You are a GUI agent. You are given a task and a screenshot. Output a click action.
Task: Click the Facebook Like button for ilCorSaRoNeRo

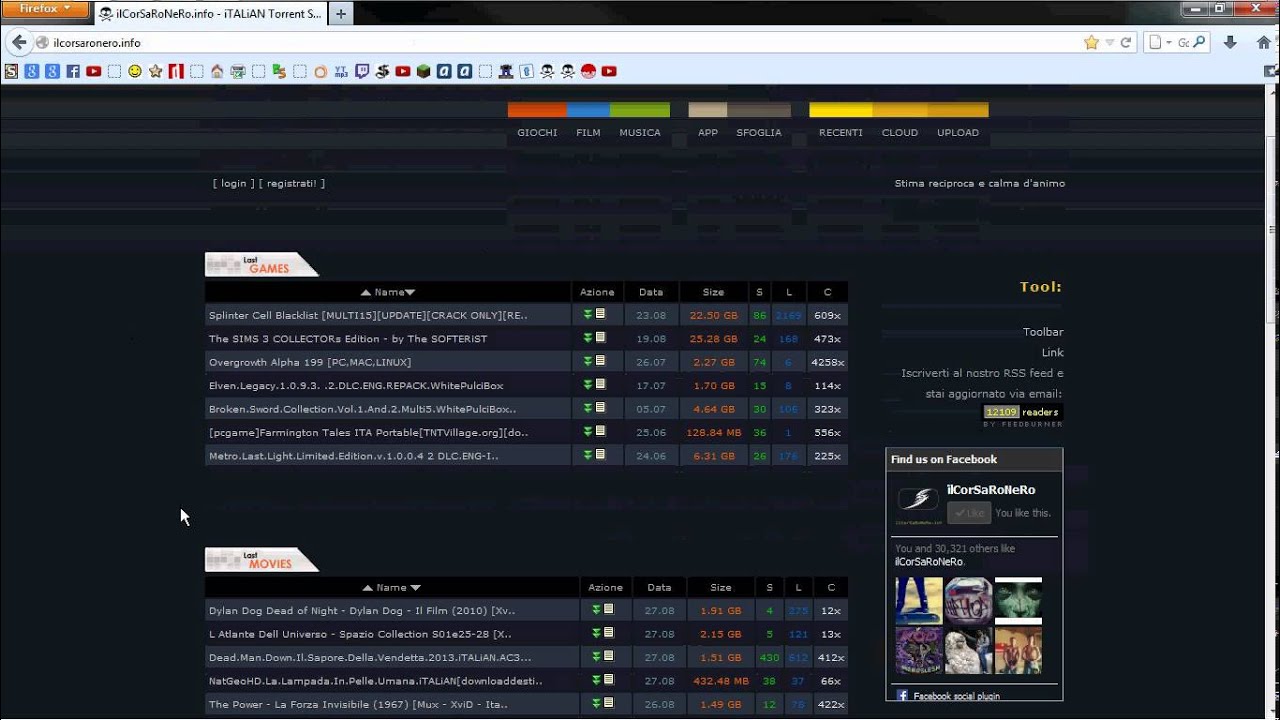pos(969,513)
